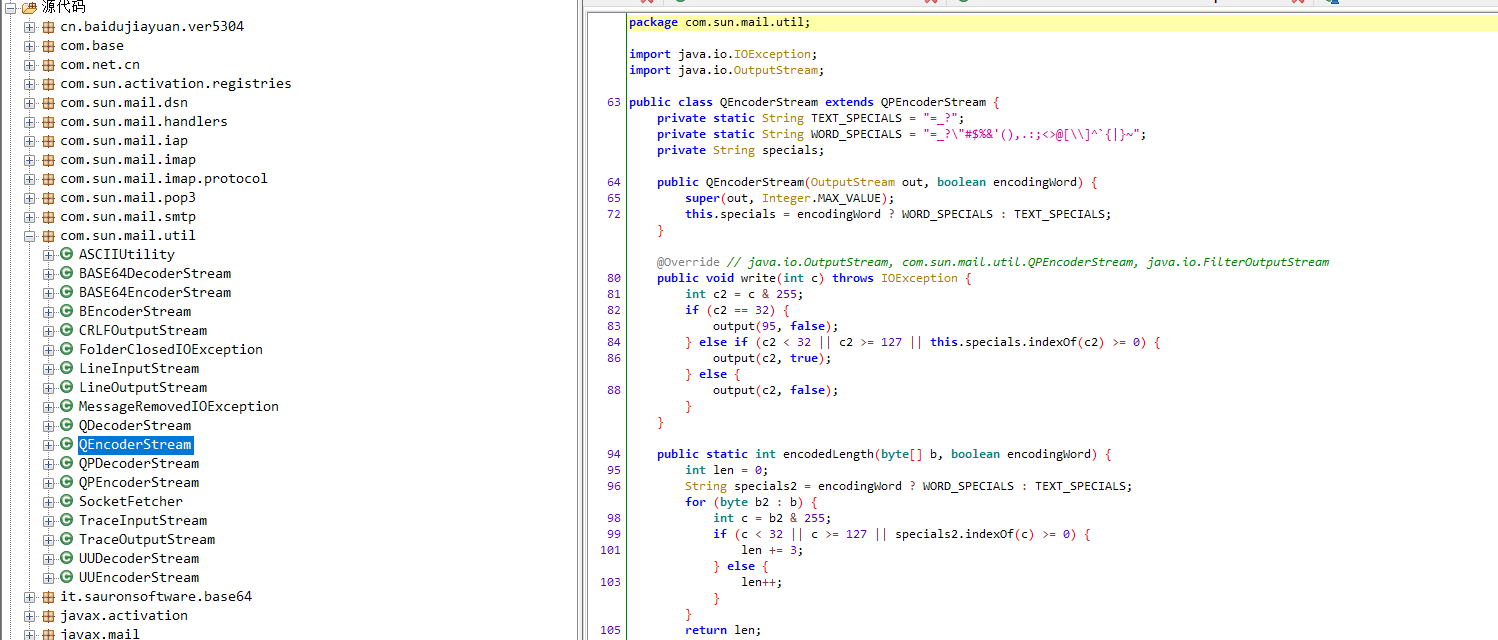
Task: Collapse the root 源代码 tree node
Action: 11,7
